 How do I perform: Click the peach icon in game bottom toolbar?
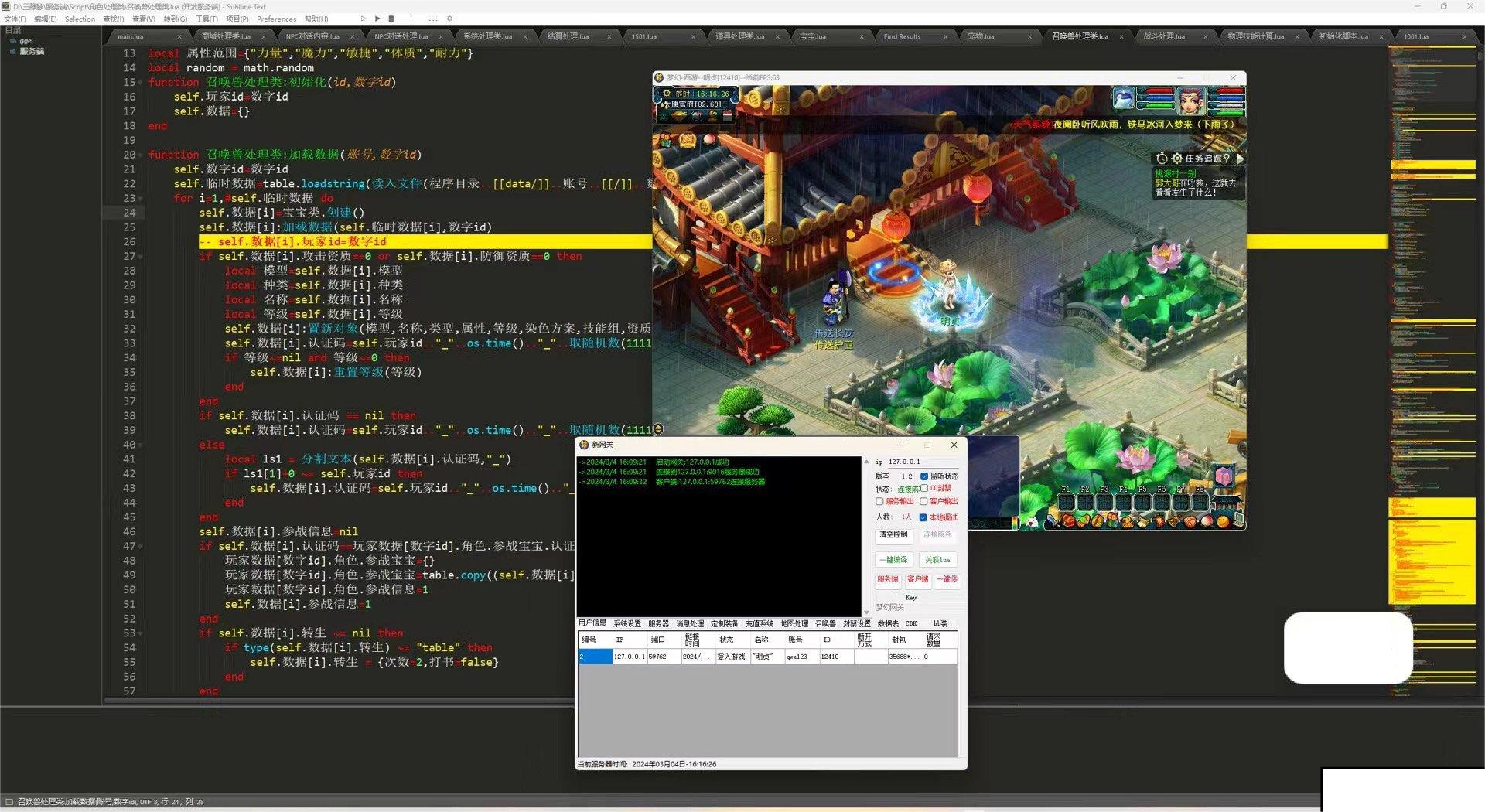point(1207,521)
